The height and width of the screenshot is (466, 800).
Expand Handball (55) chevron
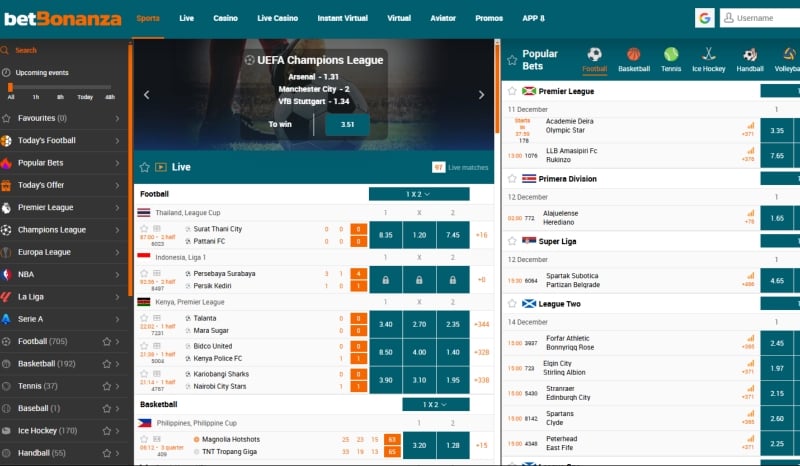(x=117, y=453)
